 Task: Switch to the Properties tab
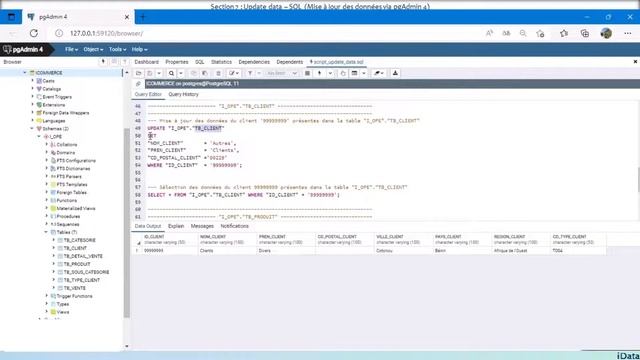177,62
